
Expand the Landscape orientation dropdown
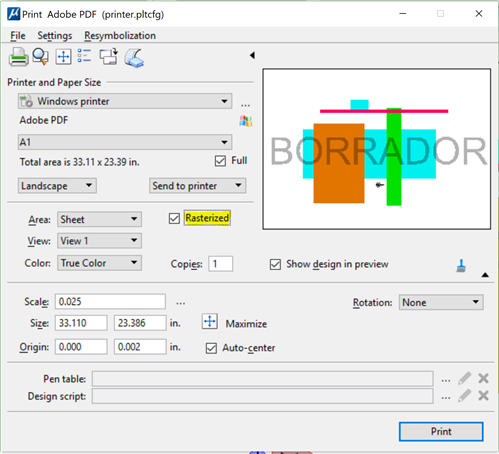point(57,186)
